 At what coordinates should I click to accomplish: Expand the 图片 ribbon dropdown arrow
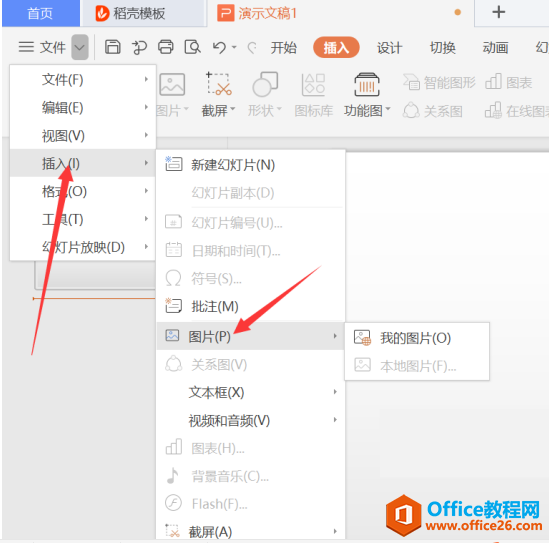[x=186, y=109]
